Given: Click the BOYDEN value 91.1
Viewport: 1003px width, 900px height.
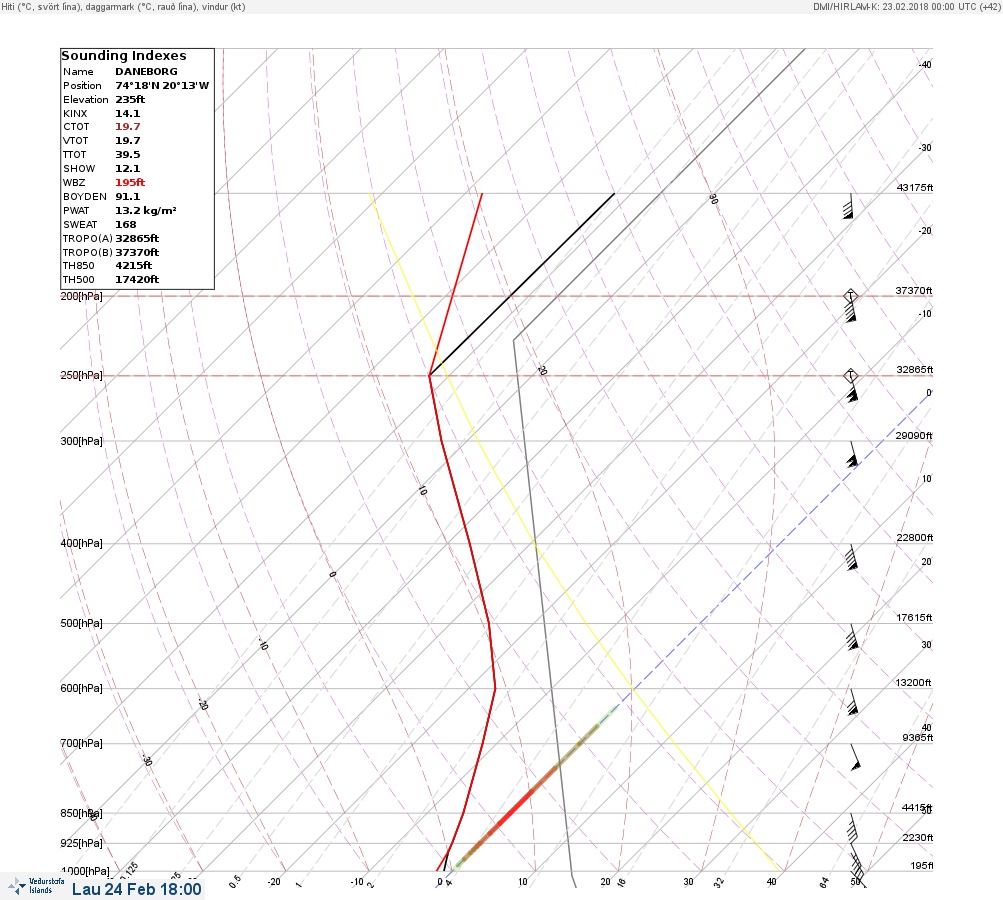Looking at the screenshot, I should tap(127, 196).
